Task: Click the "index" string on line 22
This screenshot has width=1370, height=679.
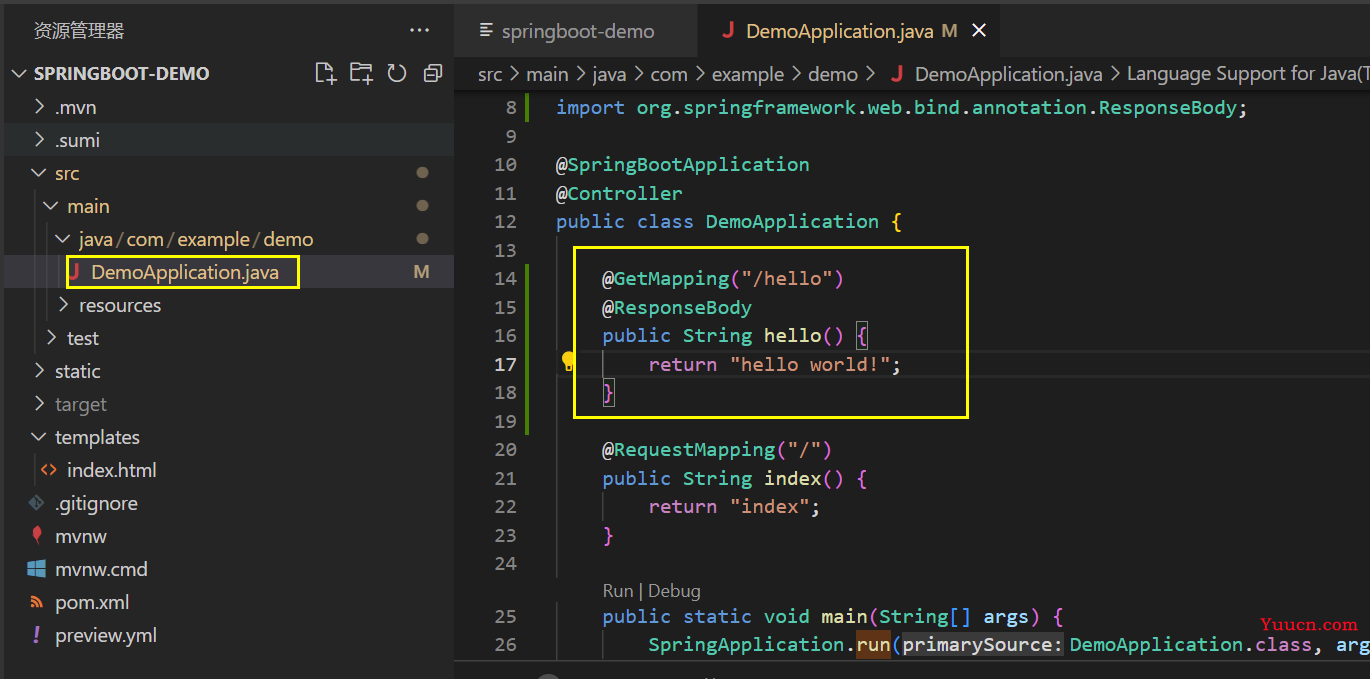Action: [x=769, y=507]
